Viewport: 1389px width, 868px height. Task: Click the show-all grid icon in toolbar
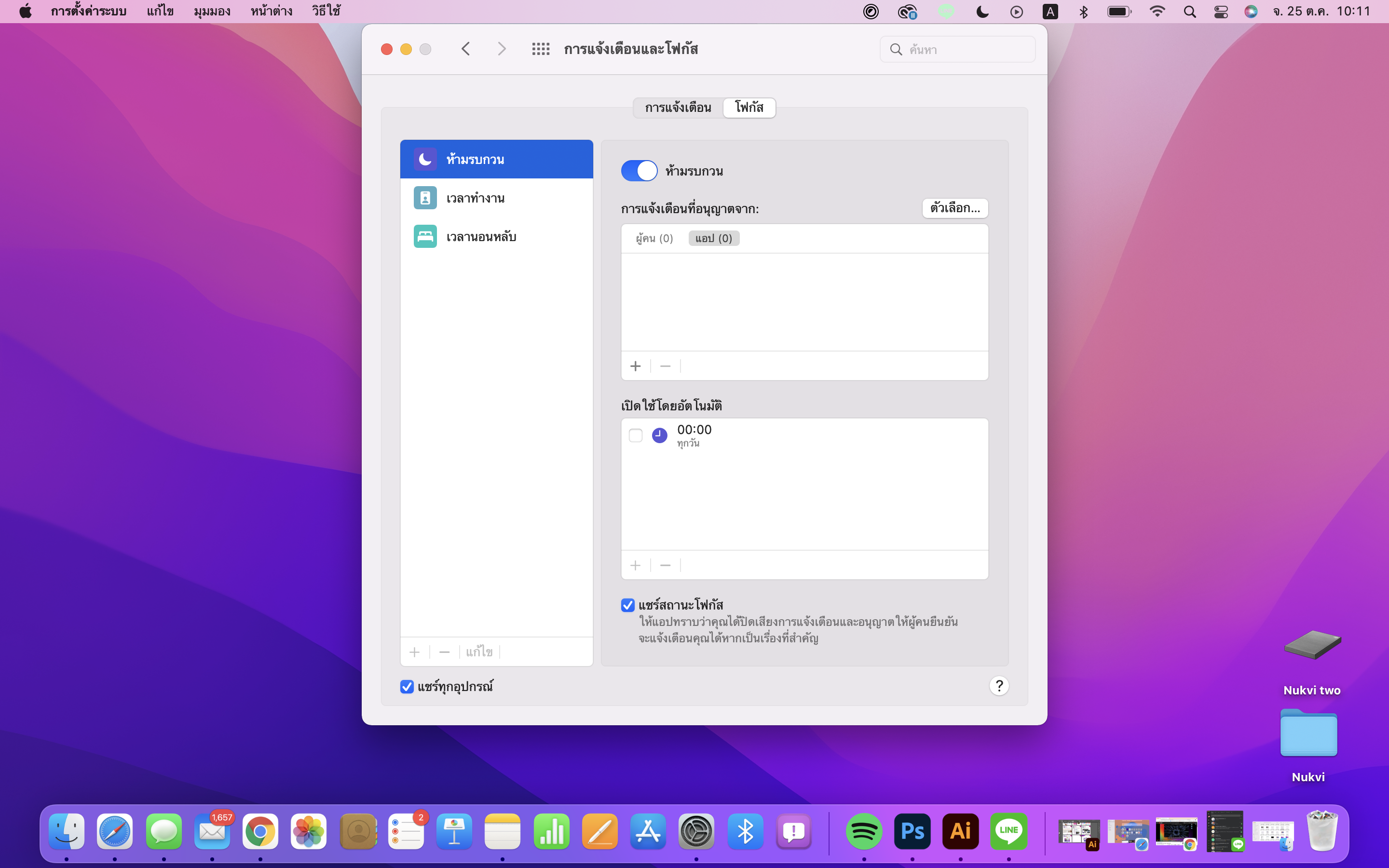540,49
